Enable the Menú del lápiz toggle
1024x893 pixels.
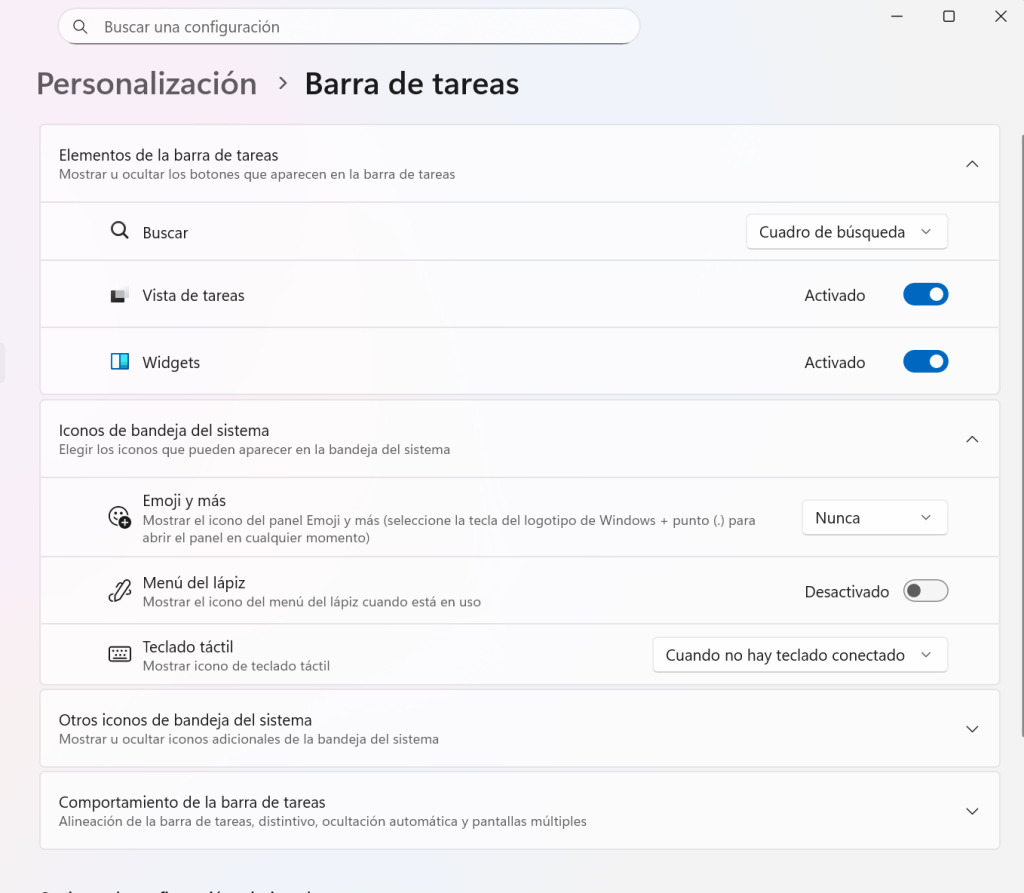tap(925, 591)
